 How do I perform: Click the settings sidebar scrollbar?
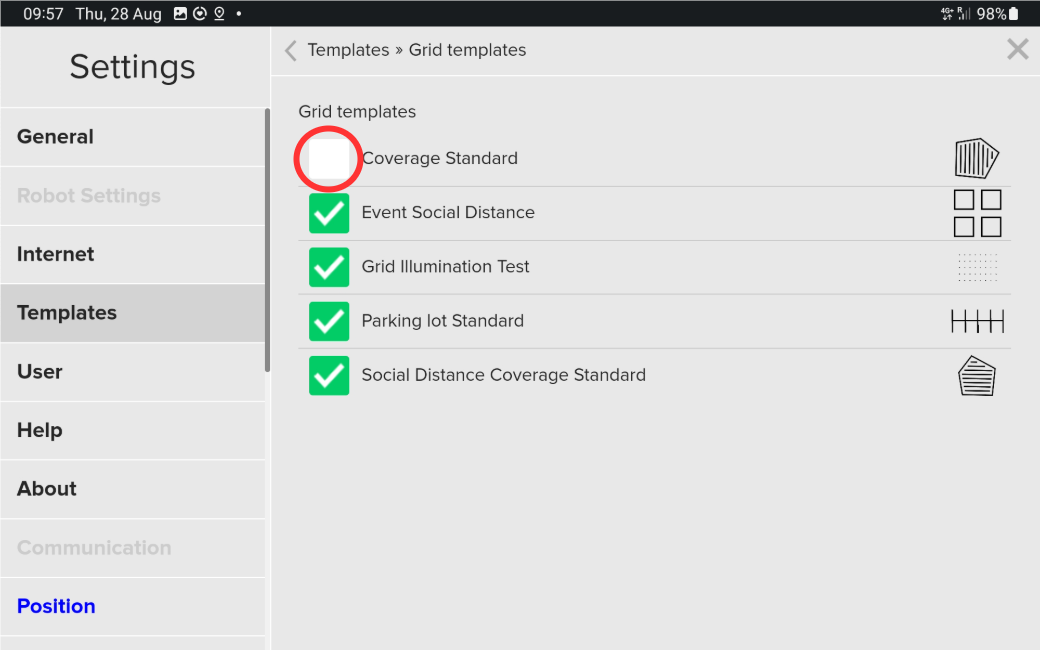(x=267, y=240)
